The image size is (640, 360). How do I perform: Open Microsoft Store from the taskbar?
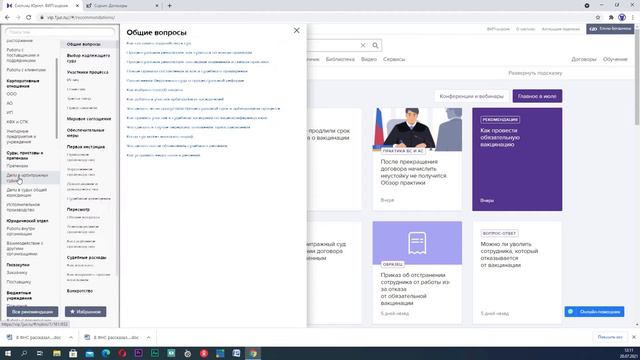(x=73, y=353)
